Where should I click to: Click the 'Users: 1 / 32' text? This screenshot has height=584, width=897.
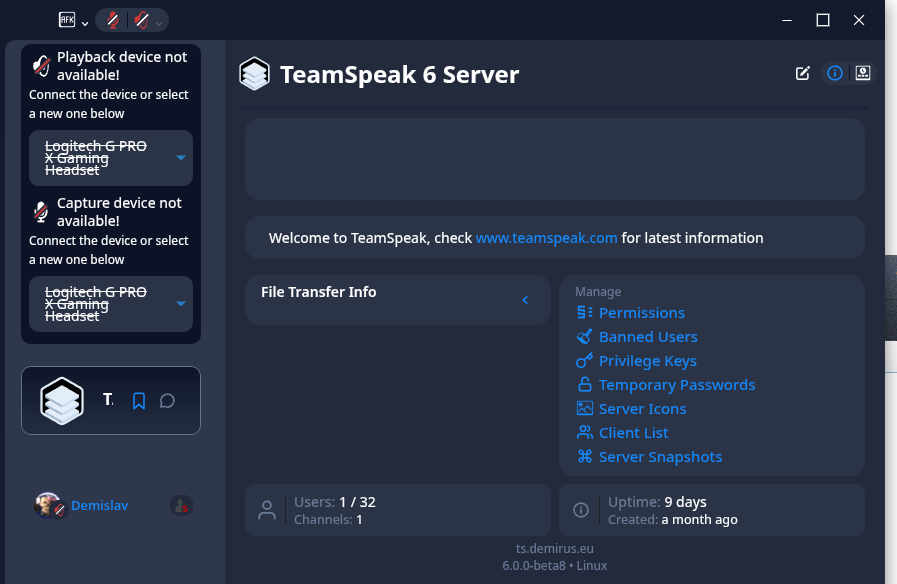(x=335, y=502)
